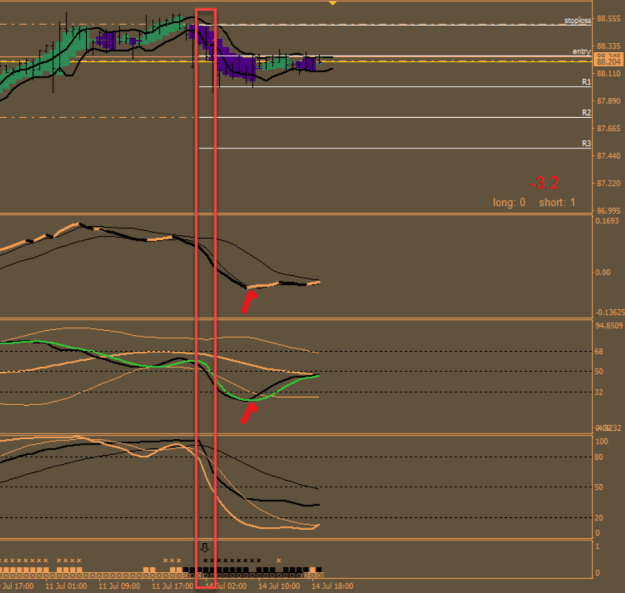Image resolution: width=625 pixels, height=593 pixels.
Task: Click the 'short: 1' position counter
Action: click(557, 202)
